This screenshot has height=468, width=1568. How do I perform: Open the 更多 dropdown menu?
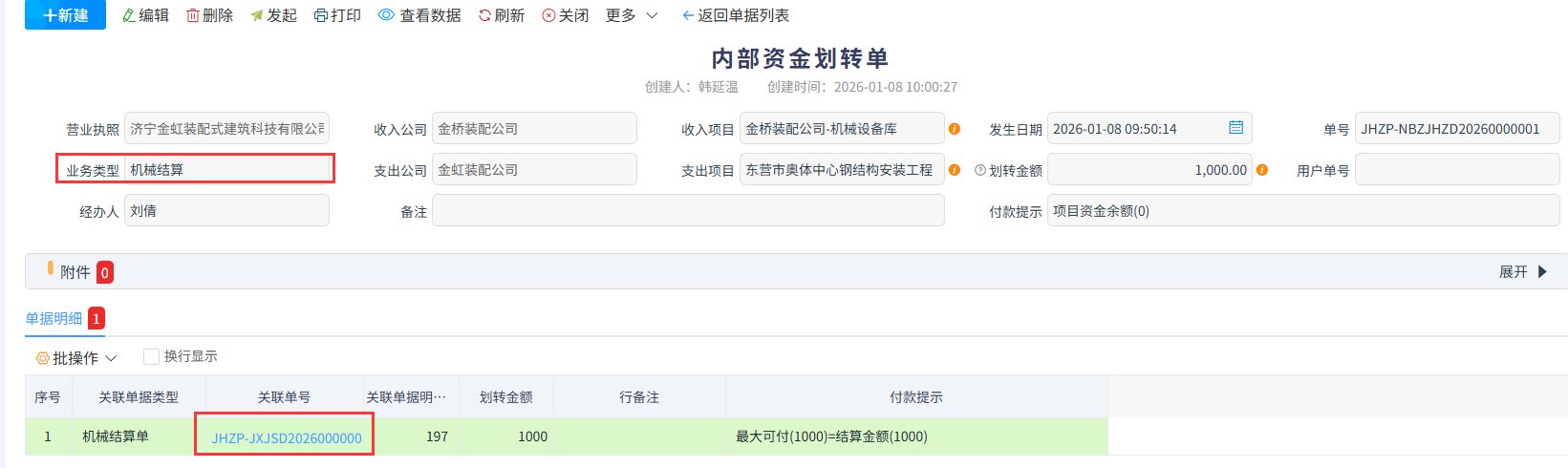click(x=632, y=15)
